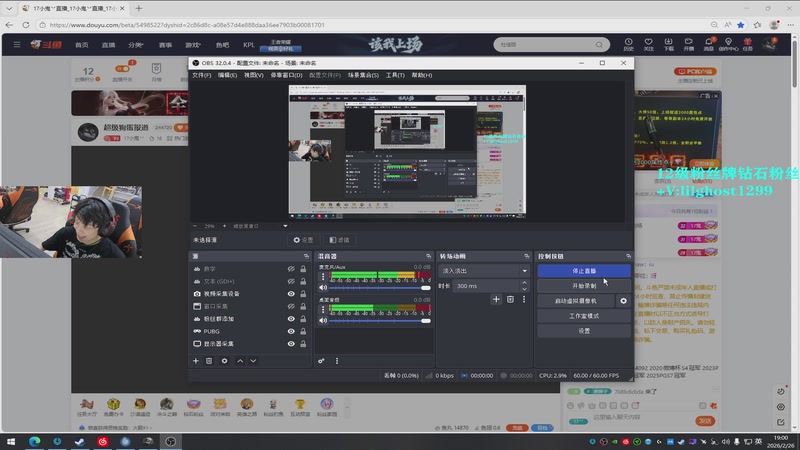This screenshot has height=450, width=800.
Task: Open Douyu 历史 history icon
Action: pyautogui.click(x=629, y=44)
